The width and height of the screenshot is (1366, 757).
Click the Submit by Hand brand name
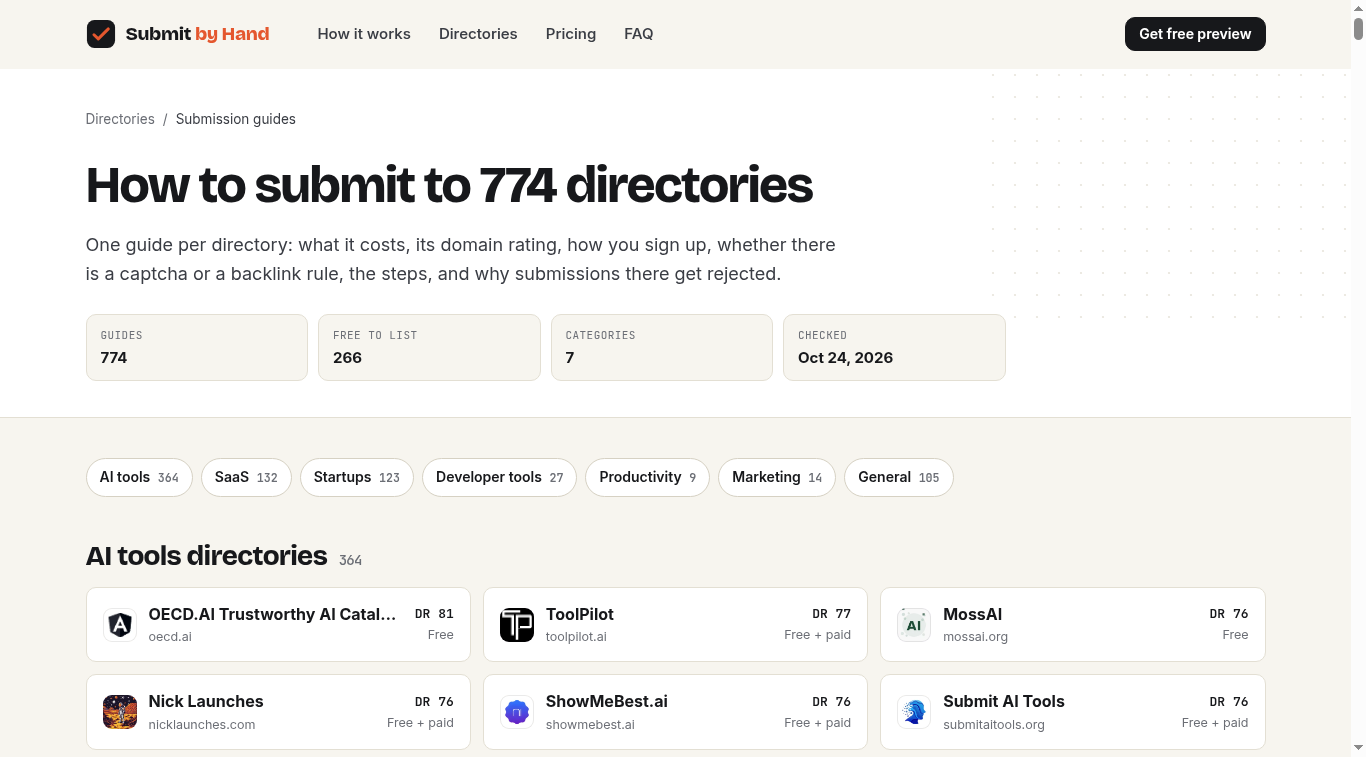coord(197,34)
